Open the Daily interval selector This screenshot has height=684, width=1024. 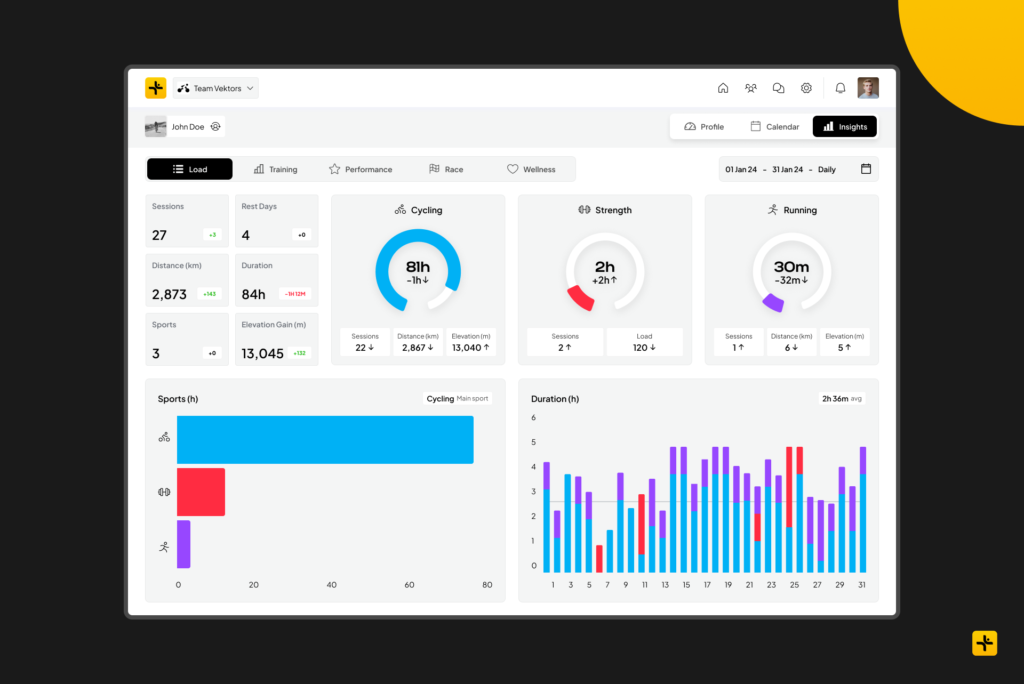click(x=827, y=170)
